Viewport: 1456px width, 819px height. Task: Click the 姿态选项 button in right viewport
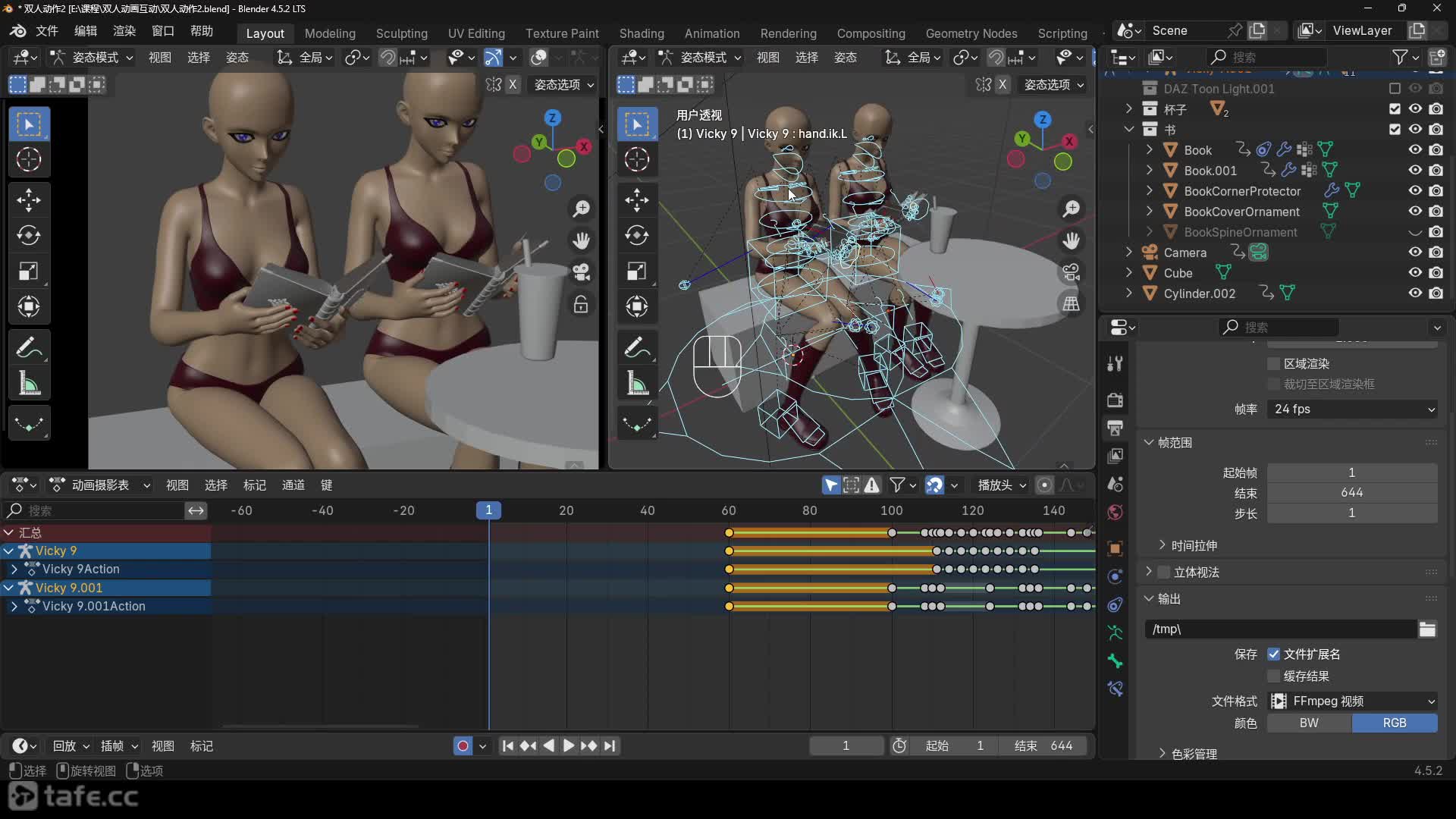[x=1053, y=85]
